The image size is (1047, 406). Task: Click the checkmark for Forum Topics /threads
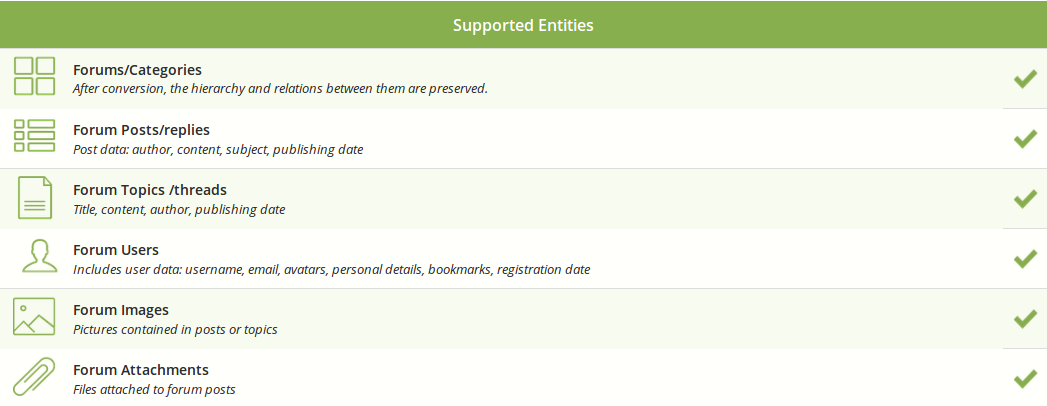point(1025,199)
